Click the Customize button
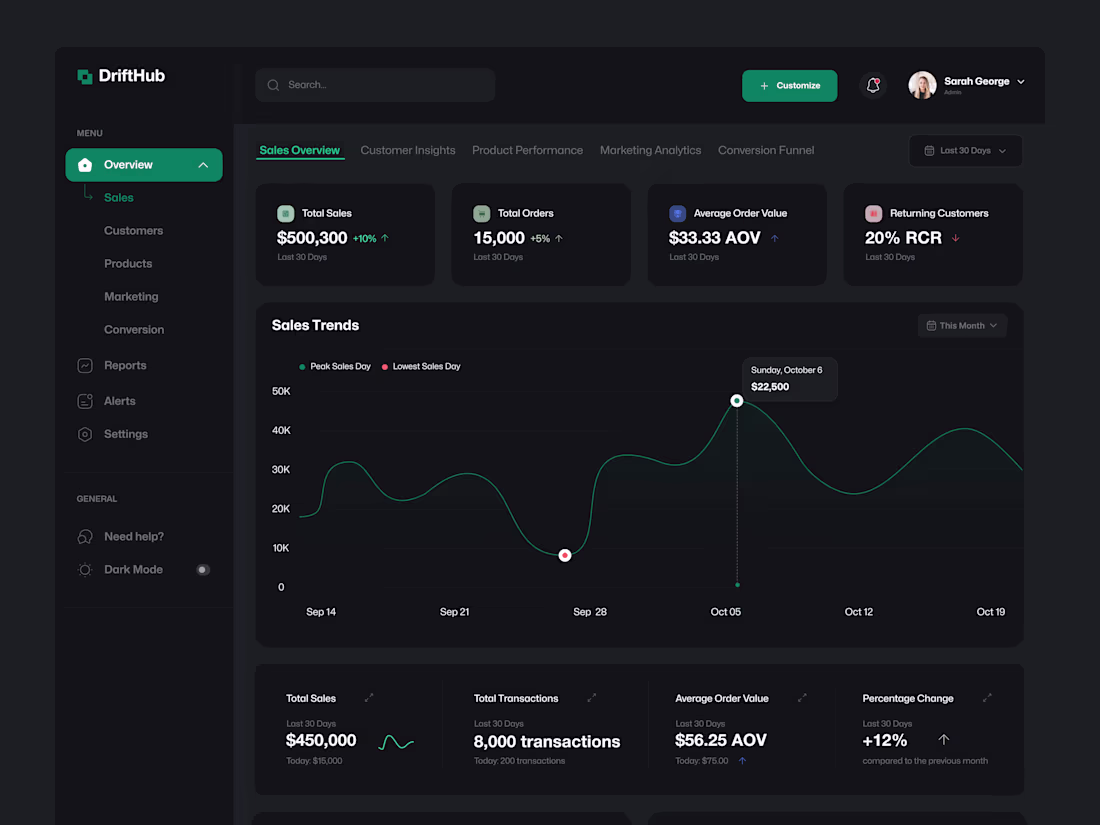This screenshot has height=825, width=1100. pos(789,86)
